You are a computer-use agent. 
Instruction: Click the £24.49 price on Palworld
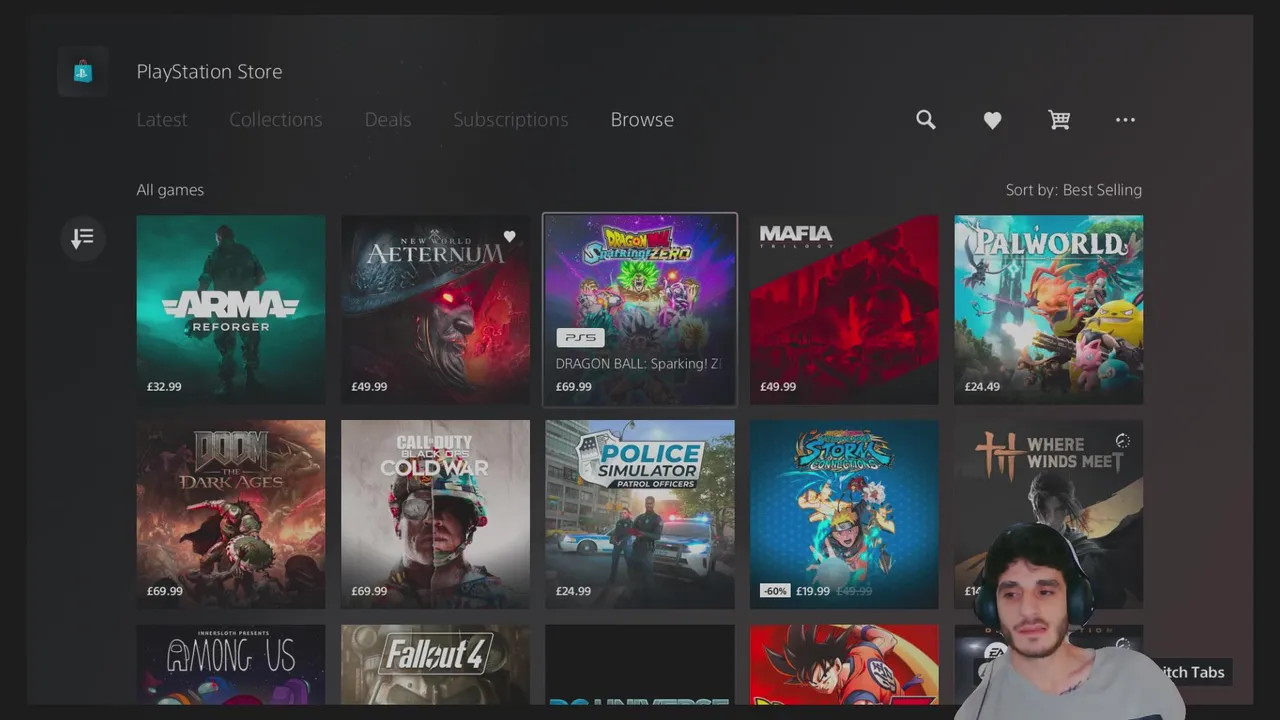[x=982, y=387]
